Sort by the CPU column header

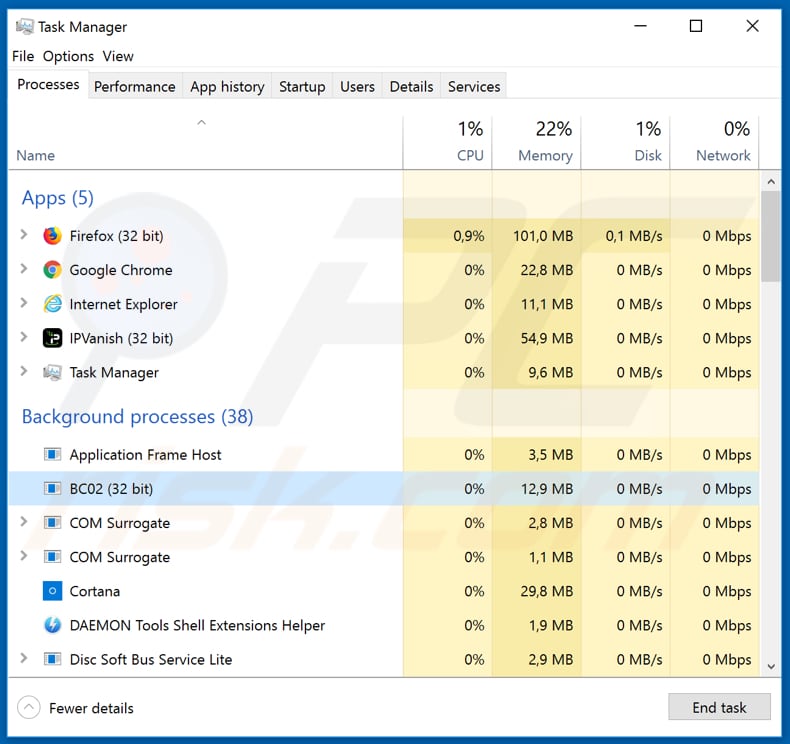click(448, 143)
